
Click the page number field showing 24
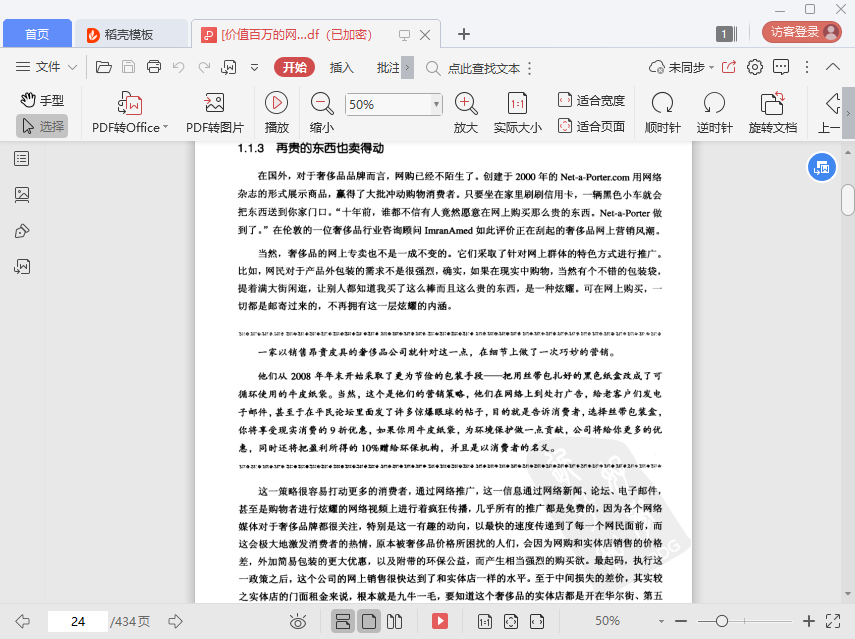point(77,621)
